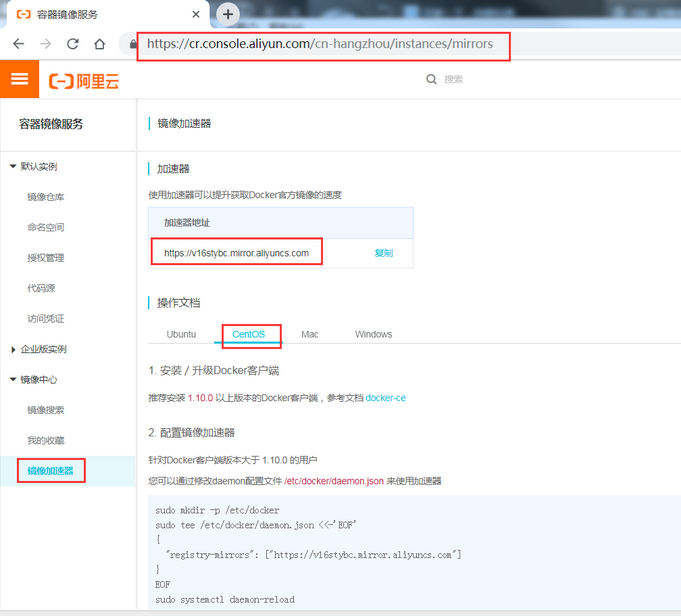This screenshot has height=616, width=681.
Task: Open the docker-ce documentation link
Action: click(386, 398)
